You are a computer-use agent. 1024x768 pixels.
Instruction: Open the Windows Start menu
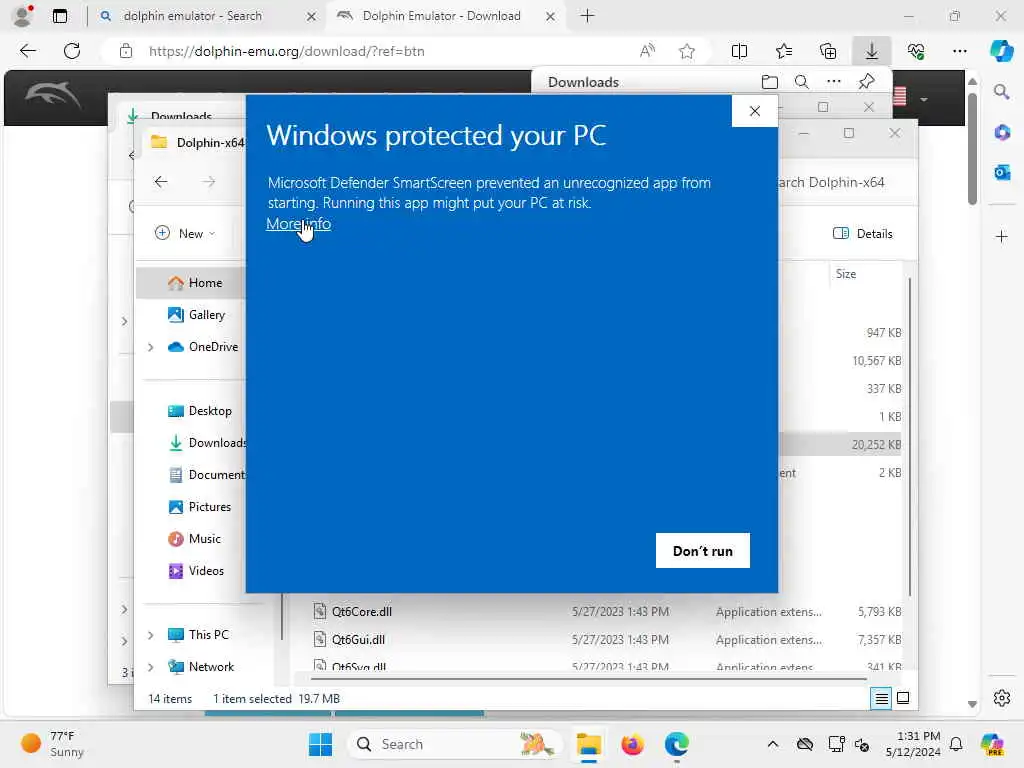click(x=320, y=744)
